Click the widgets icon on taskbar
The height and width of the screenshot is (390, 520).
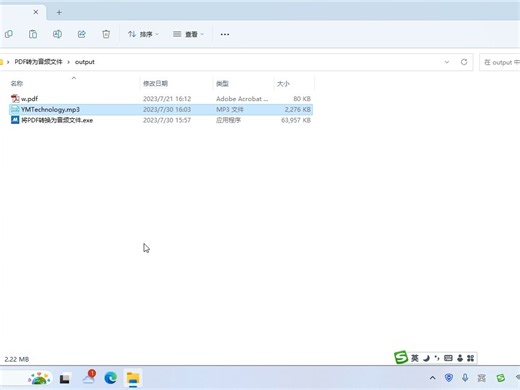tap(39, 378)
